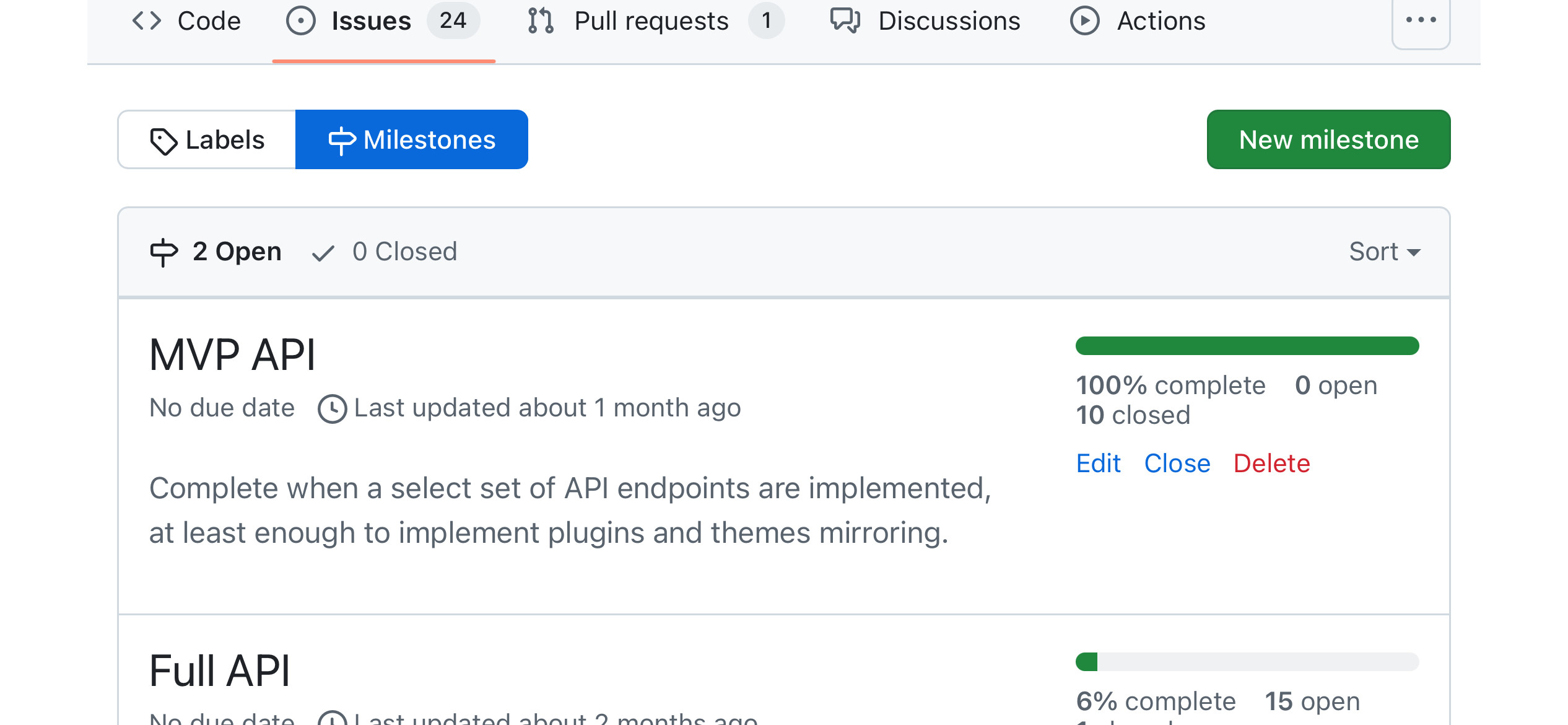This screenshot has height=725, width=1568.
Task: Click the 100% complete text
Action: [1170, 385]
